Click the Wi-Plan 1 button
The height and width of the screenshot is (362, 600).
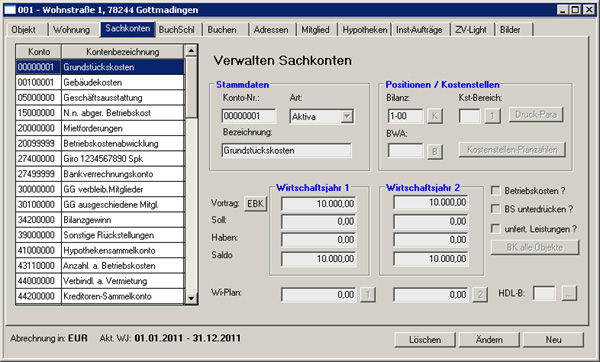pyautogui.click(x=368, y=295)
